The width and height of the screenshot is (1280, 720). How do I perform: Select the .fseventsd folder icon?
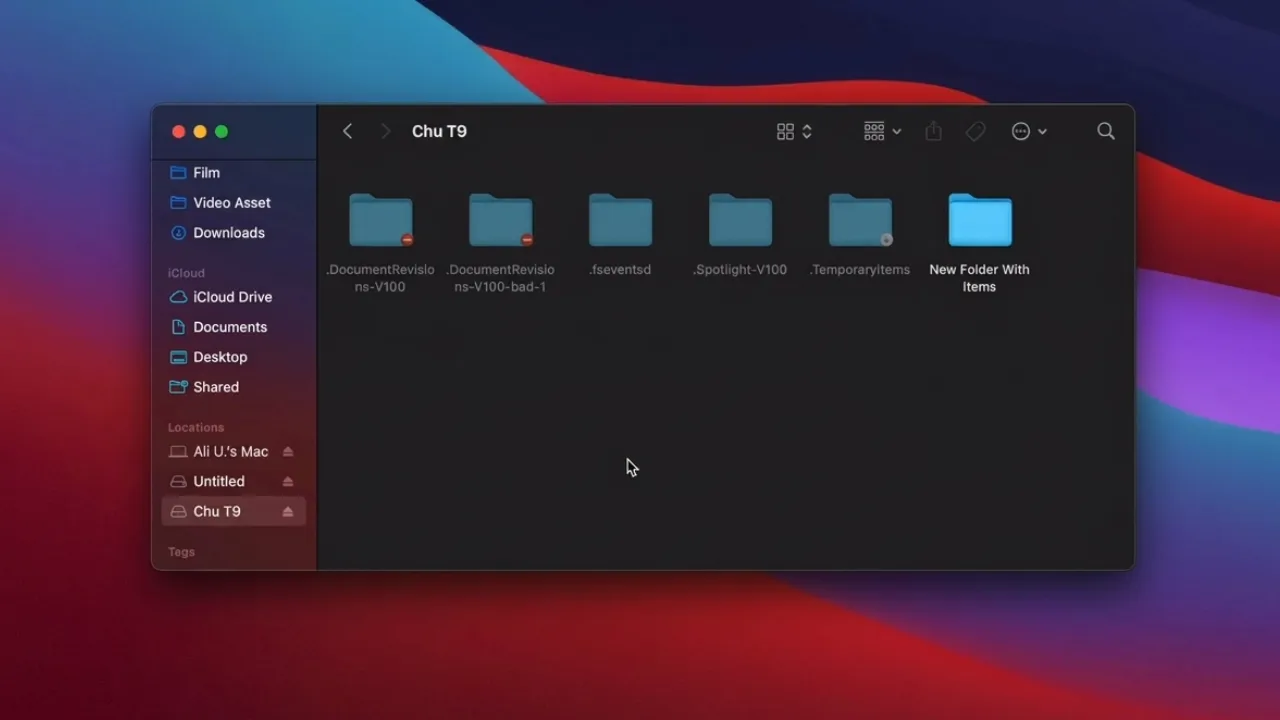pos(620,220)
